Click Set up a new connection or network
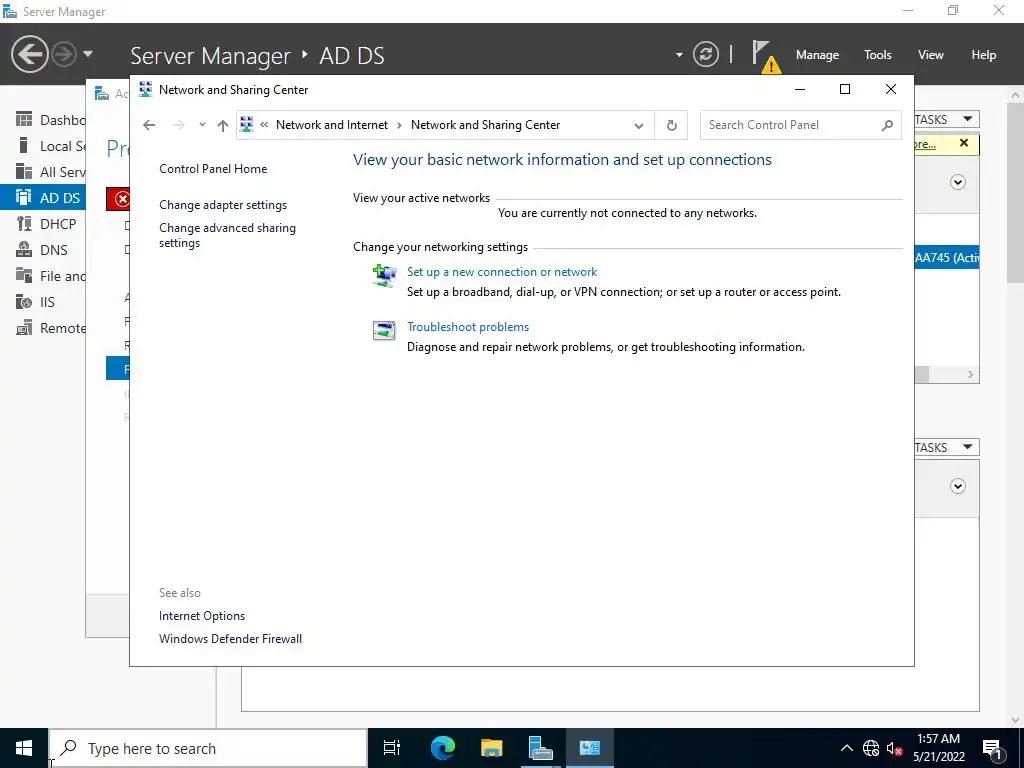 (502, 272)
